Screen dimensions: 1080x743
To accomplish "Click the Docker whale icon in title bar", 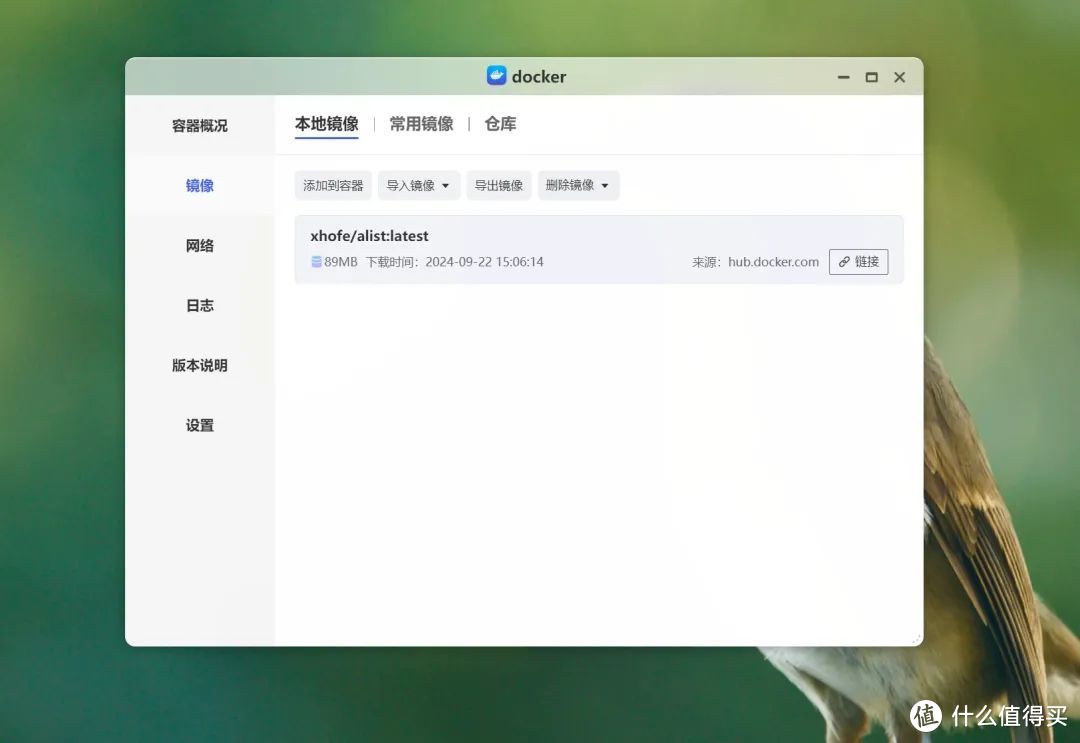I will (x=497, y=76).
